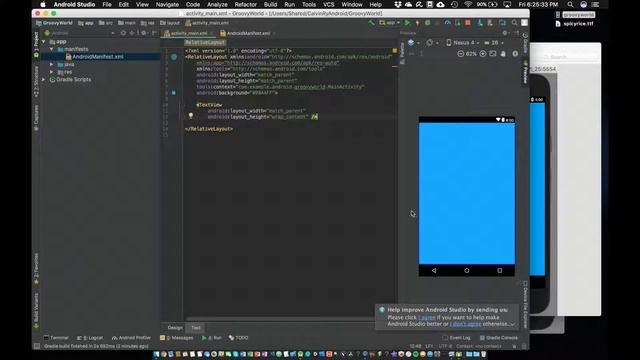Click phone Home navigation button in preview

click(x=467, y=270)
